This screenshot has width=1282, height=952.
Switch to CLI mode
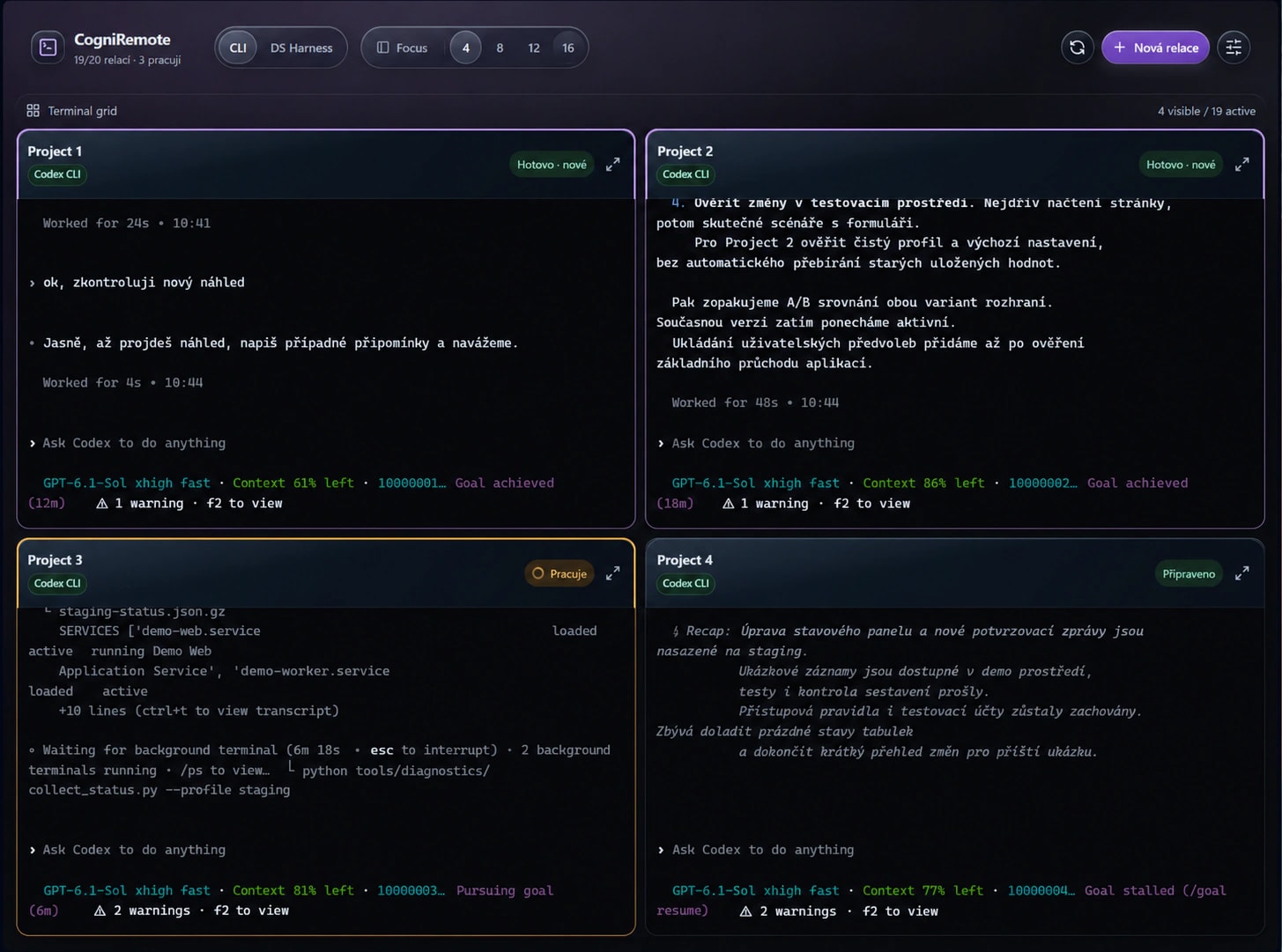[x=238, y=48]
